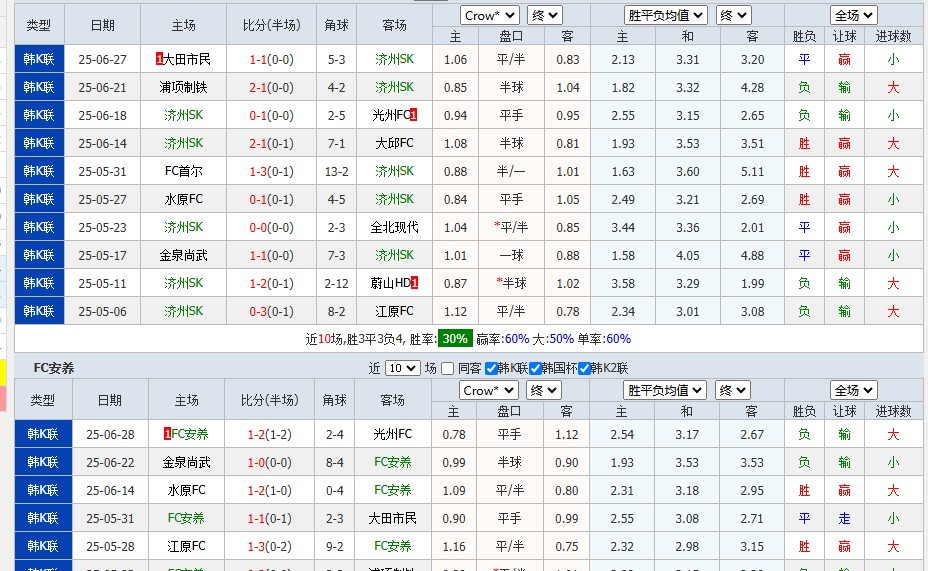Screen dimensions: 928x571
Task: Click the green 30% win rate badge
Action: tap(455, 339)
